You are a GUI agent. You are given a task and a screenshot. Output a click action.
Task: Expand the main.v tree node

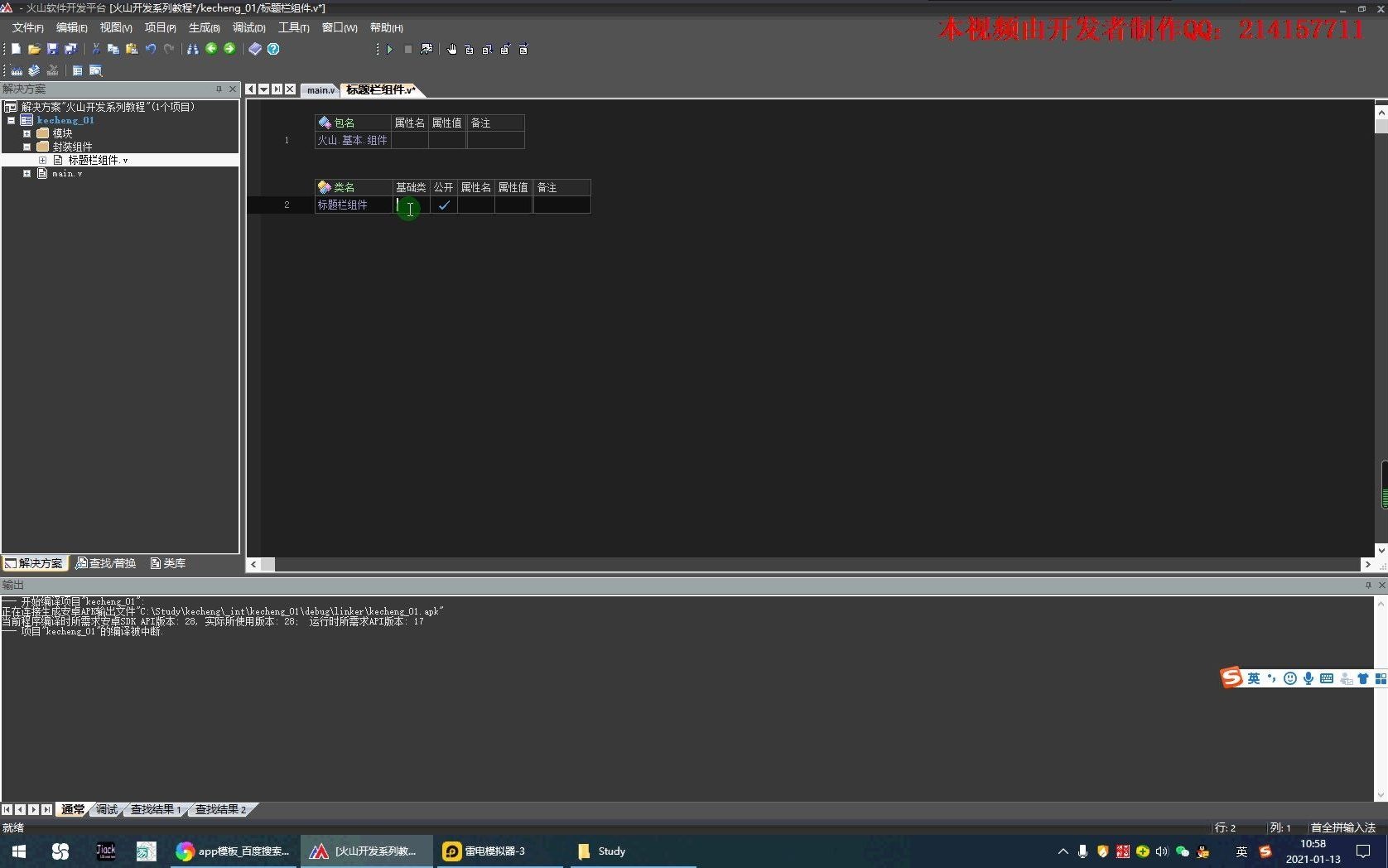point(27,174)
